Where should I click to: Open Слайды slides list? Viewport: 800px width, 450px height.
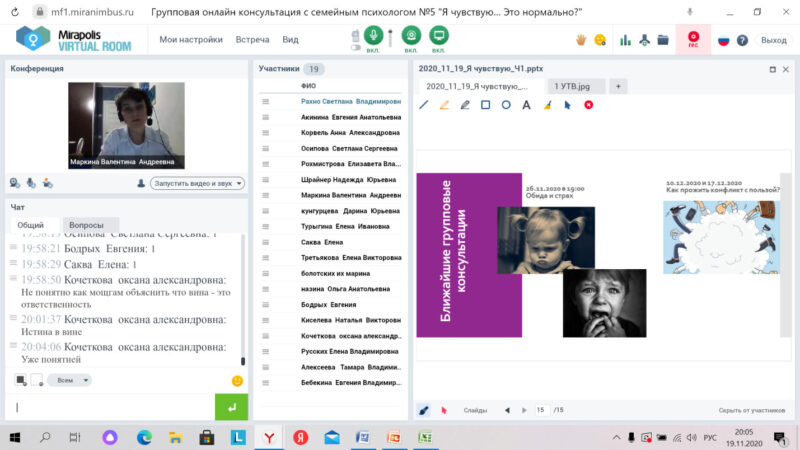(475, 410)
